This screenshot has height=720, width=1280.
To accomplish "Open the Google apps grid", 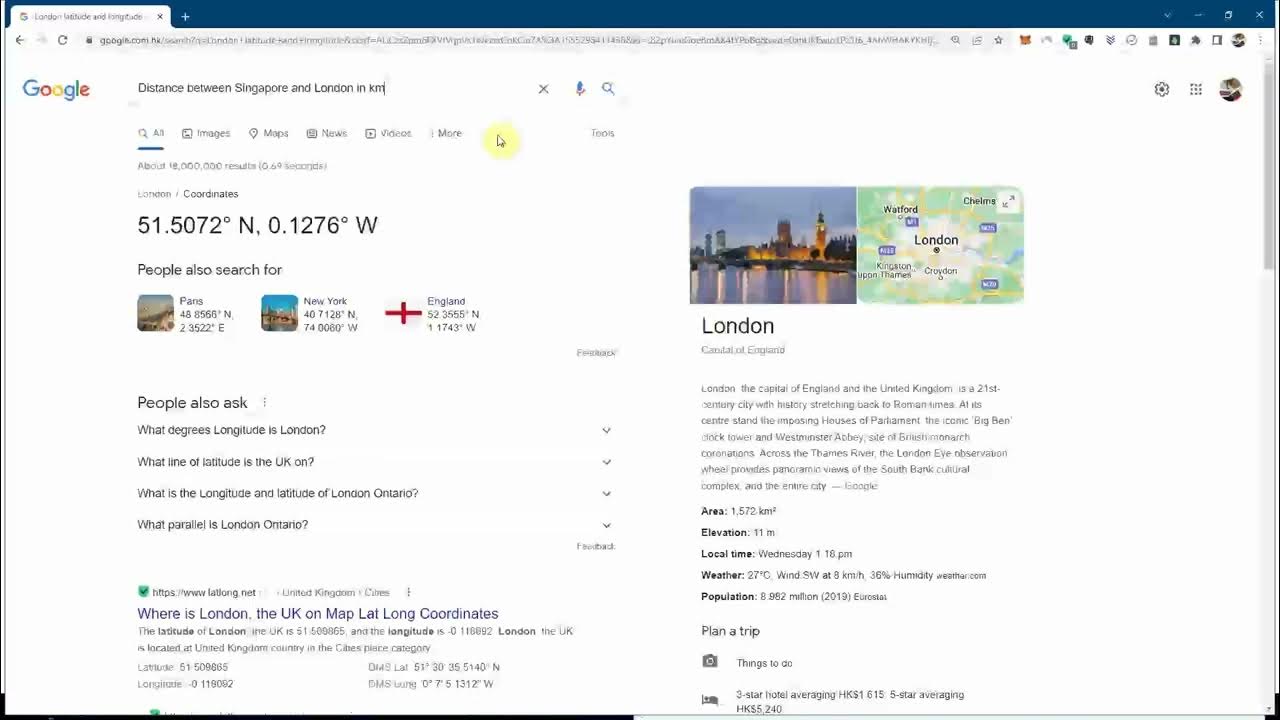I will click(1196, 89).
